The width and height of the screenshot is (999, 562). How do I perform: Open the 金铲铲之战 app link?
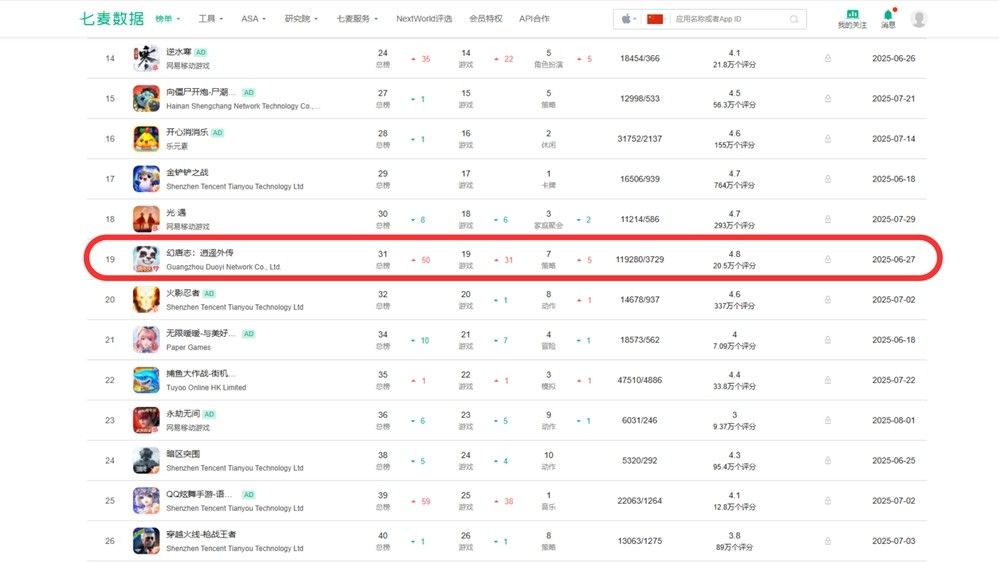click(x=187, y=172)
